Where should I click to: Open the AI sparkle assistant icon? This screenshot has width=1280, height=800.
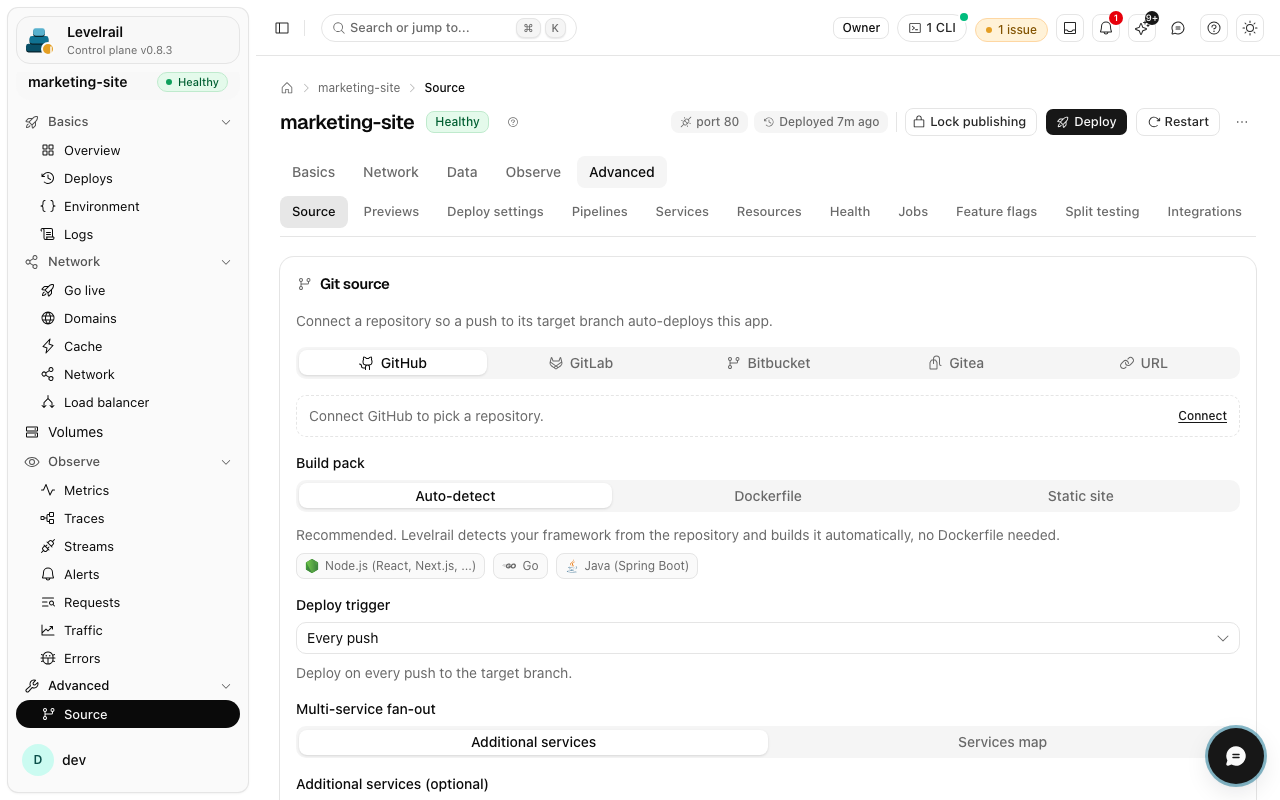(x=1142, y=28)
